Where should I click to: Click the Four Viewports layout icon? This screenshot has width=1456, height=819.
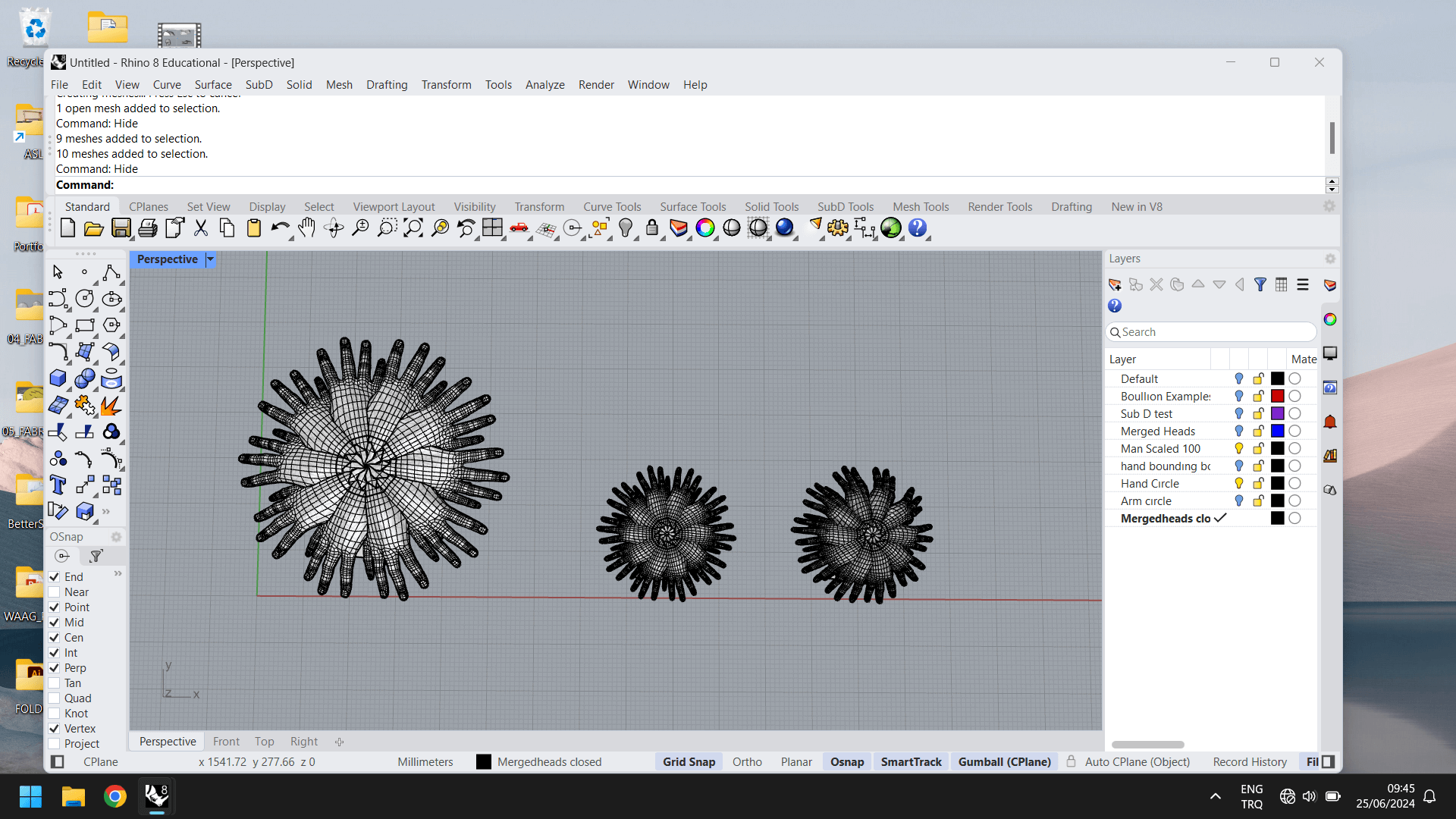492,228
